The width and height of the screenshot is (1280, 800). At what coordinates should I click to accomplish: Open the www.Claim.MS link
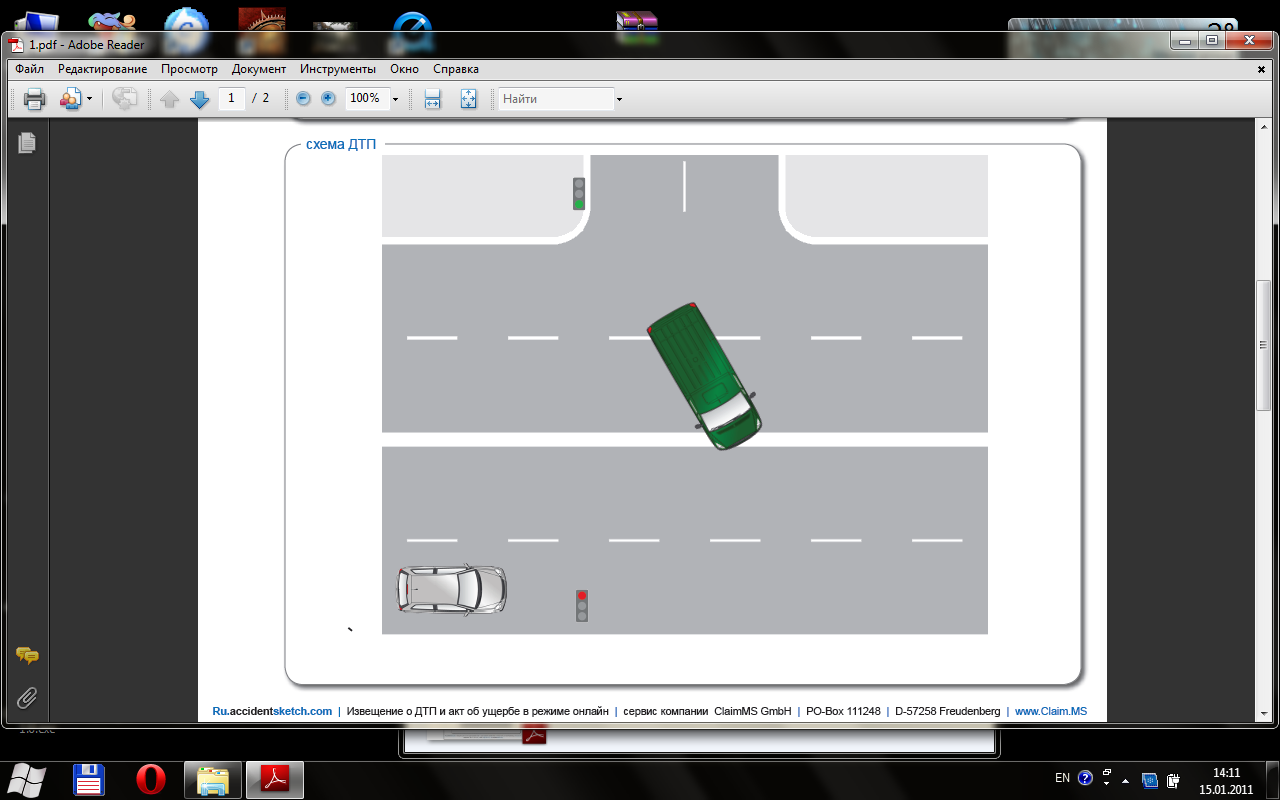(x=1050, y=711)
